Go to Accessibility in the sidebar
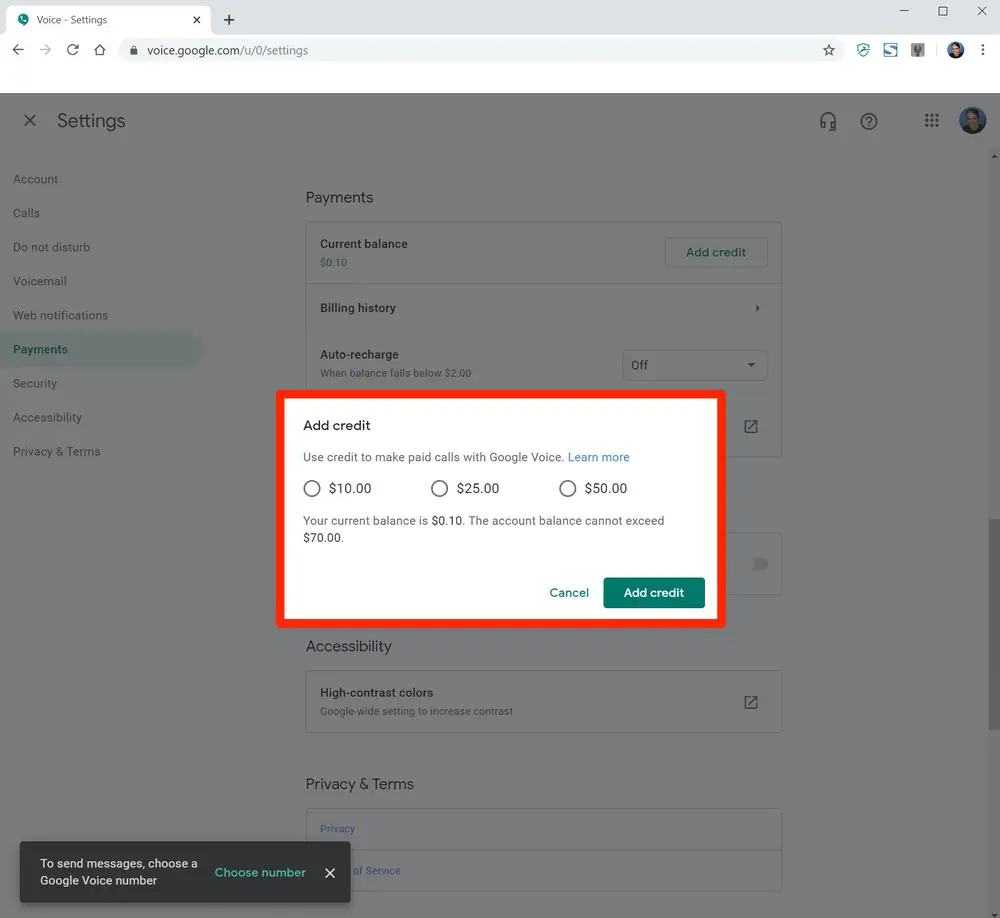The height and width of the screenshot is (918, 1000). point(47,417)
